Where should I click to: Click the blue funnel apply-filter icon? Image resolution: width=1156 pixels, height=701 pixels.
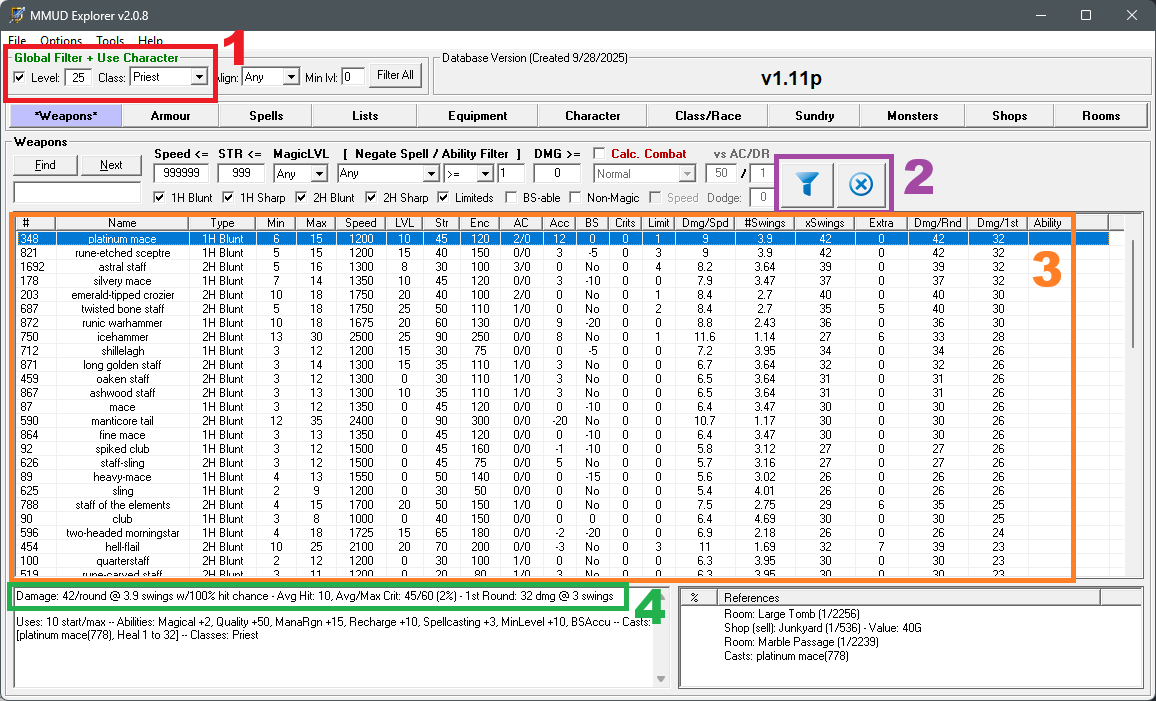tap(808, 184)
